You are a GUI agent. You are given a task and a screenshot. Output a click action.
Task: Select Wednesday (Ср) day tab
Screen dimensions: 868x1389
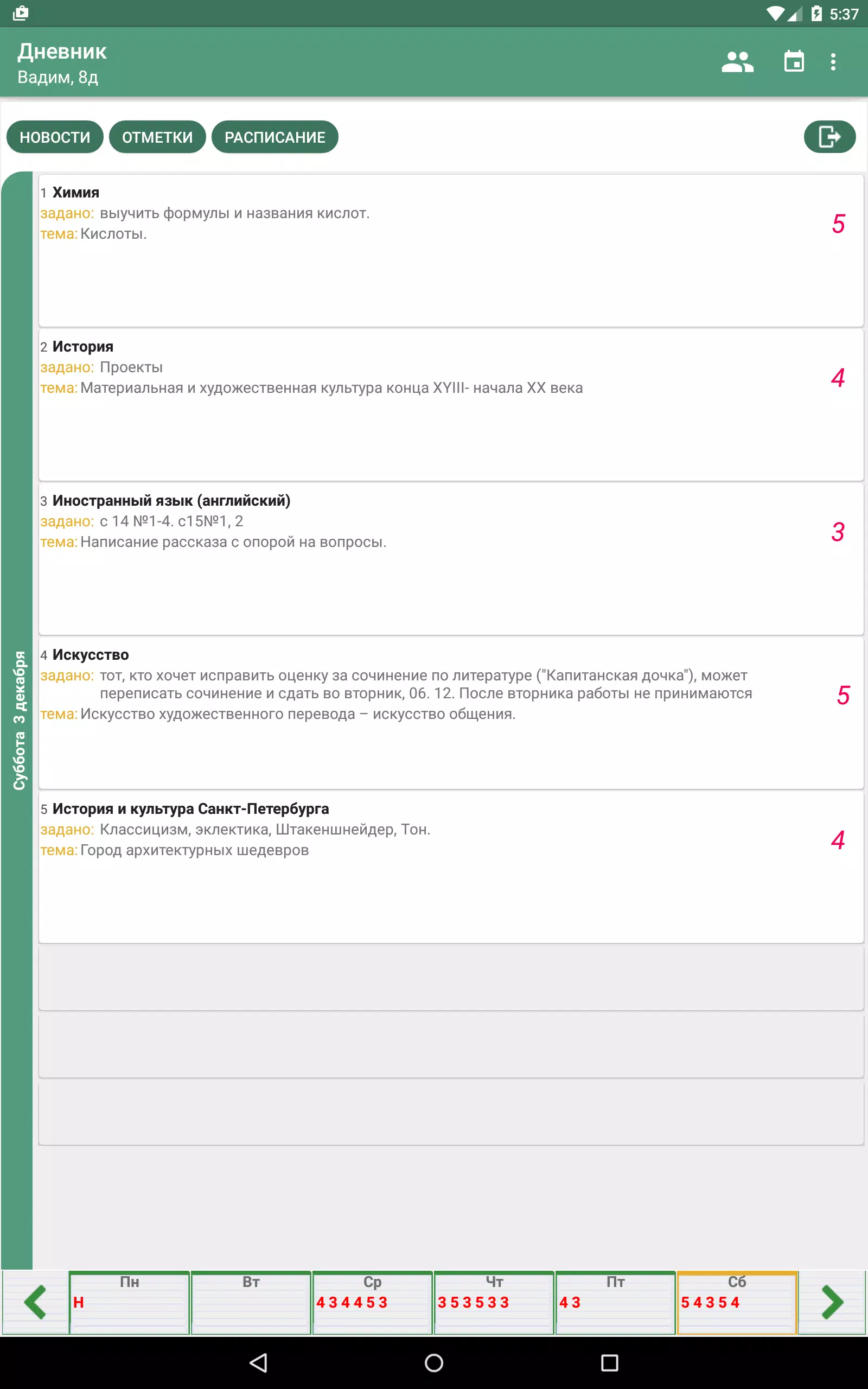373,1302
